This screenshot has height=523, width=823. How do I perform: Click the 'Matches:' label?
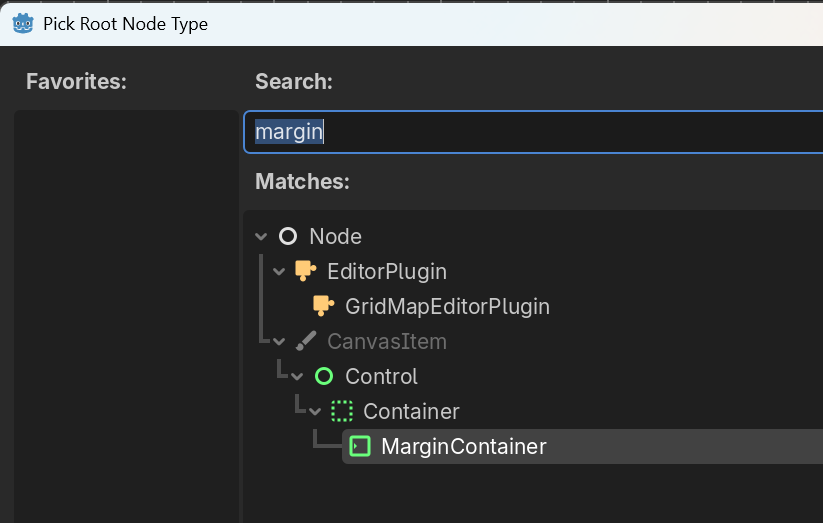point(302,181)
